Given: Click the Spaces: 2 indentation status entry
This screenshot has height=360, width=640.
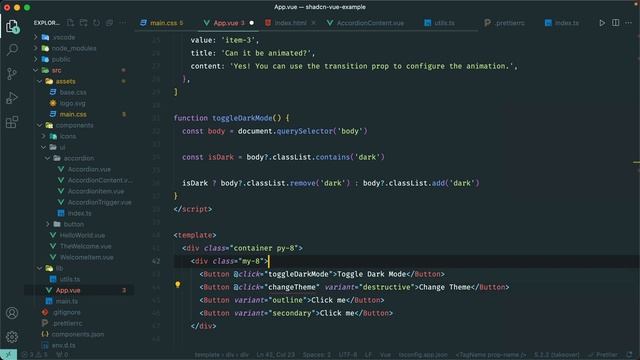Looking at the screenshot, I should pyautogui.click(x=316, y=355).
